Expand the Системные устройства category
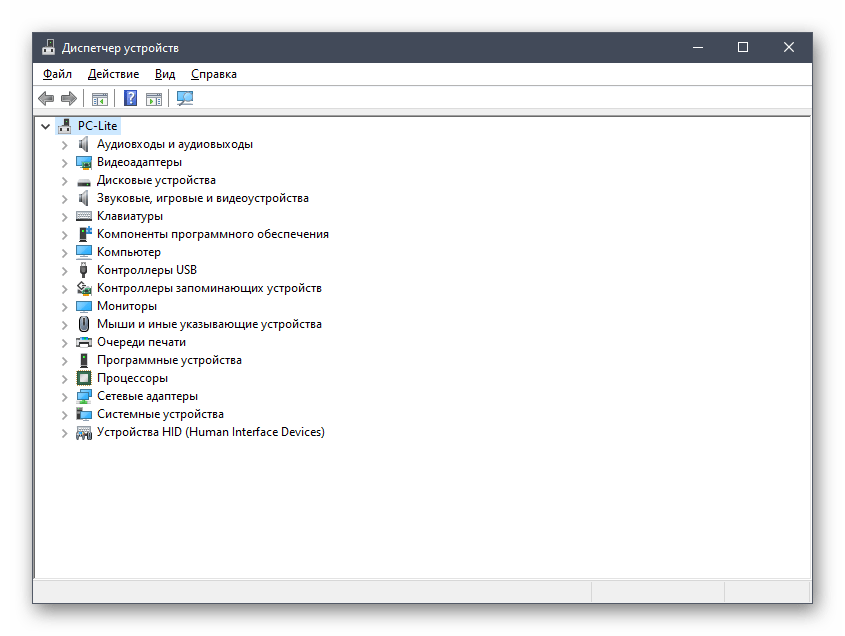 [x=65, y=415]
